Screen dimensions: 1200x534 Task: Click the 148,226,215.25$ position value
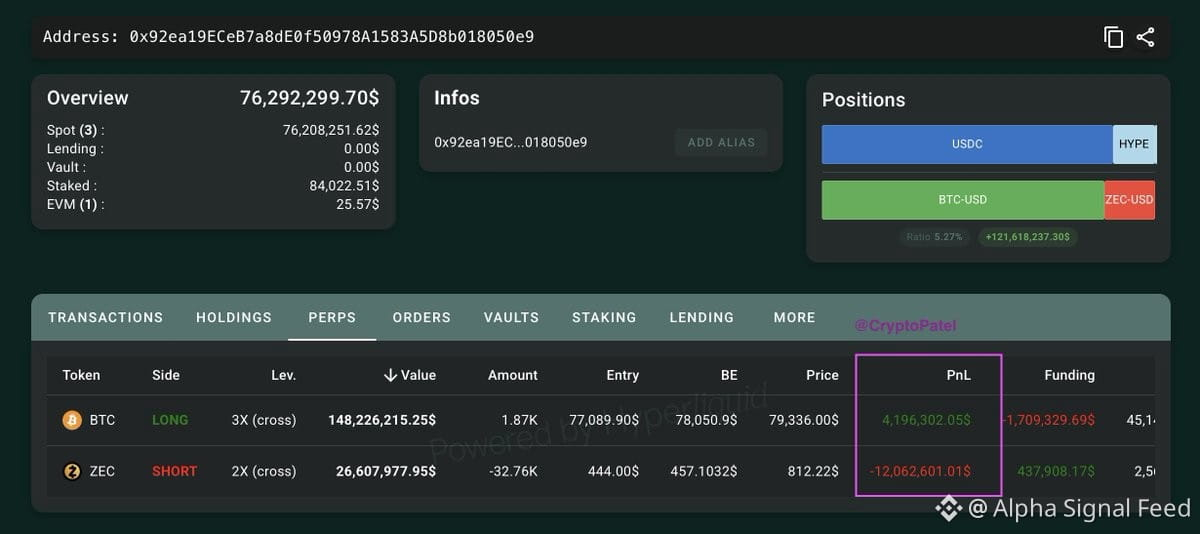[382, 420]
